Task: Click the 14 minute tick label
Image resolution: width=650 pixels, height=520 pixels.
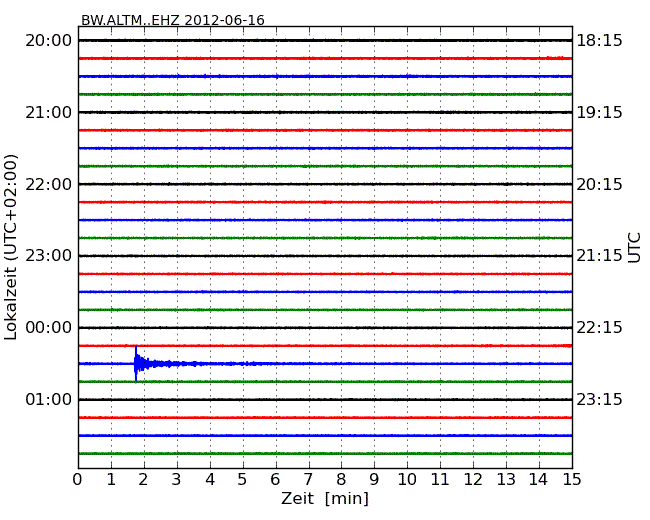Action: click(x=538, y=479)
